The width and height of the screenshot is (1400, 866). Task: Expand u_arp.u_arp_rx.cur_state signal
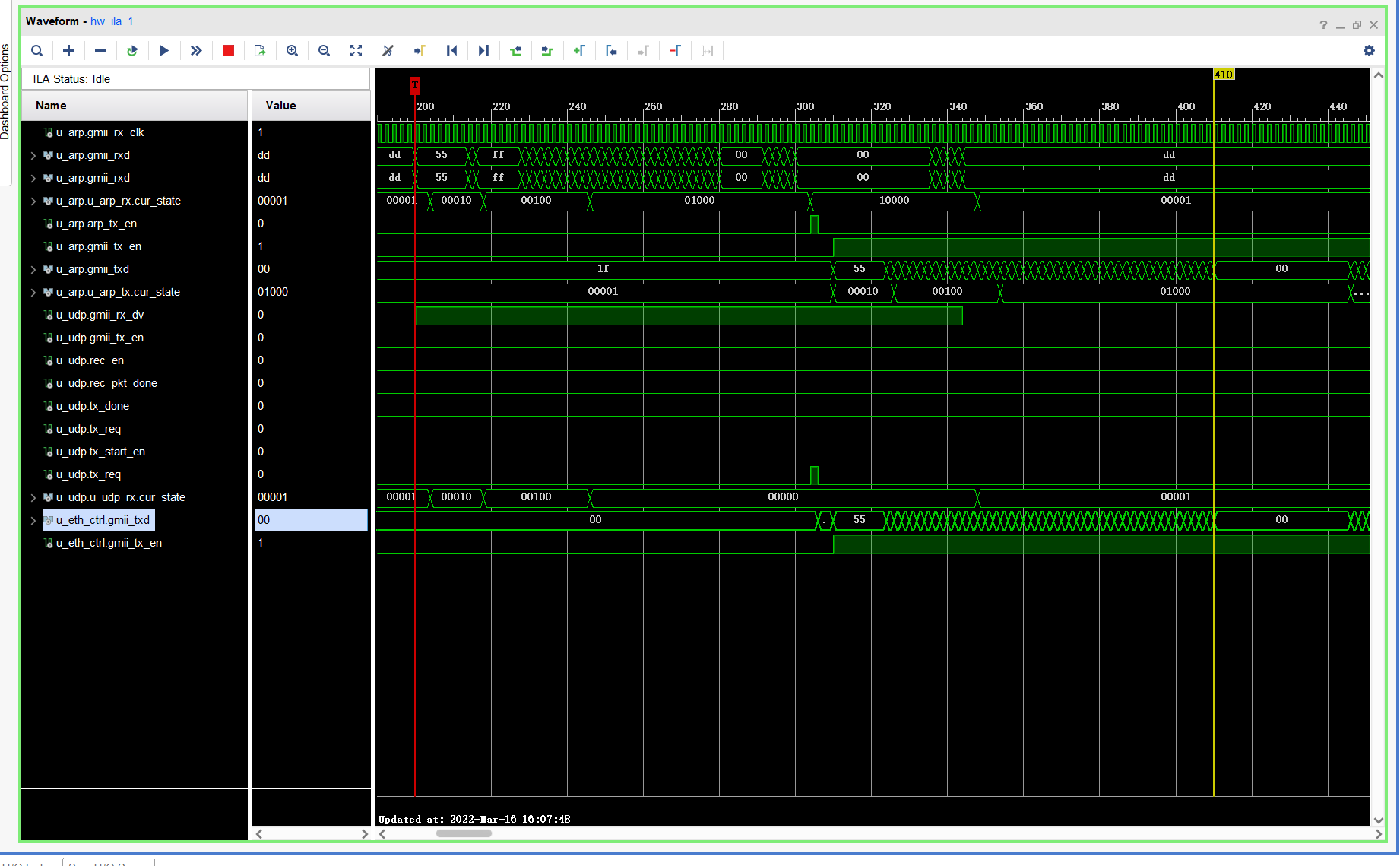coord(33,201)
